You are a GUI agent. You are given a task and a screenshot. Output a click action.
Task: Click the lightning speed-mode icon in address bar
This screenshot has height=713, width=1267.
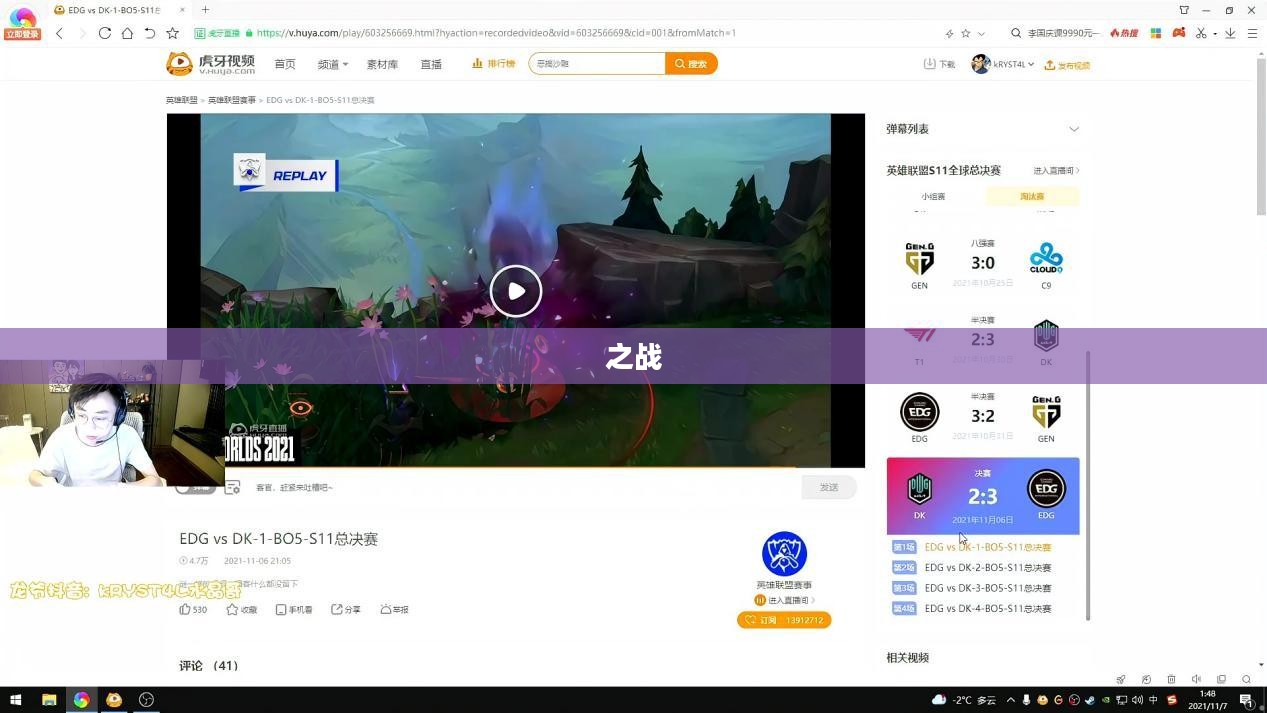949,33
